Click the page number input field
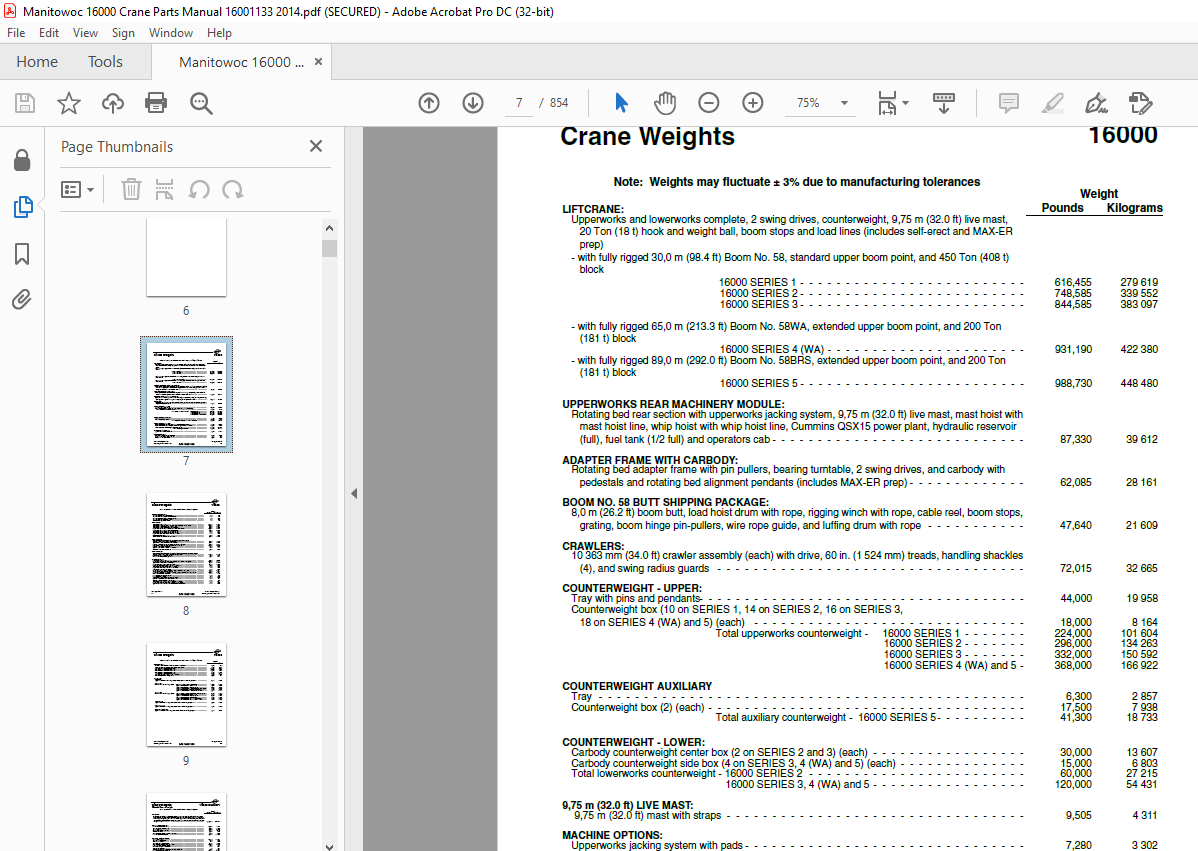This screenshot has width=1198, height=851. pos(519,102)
